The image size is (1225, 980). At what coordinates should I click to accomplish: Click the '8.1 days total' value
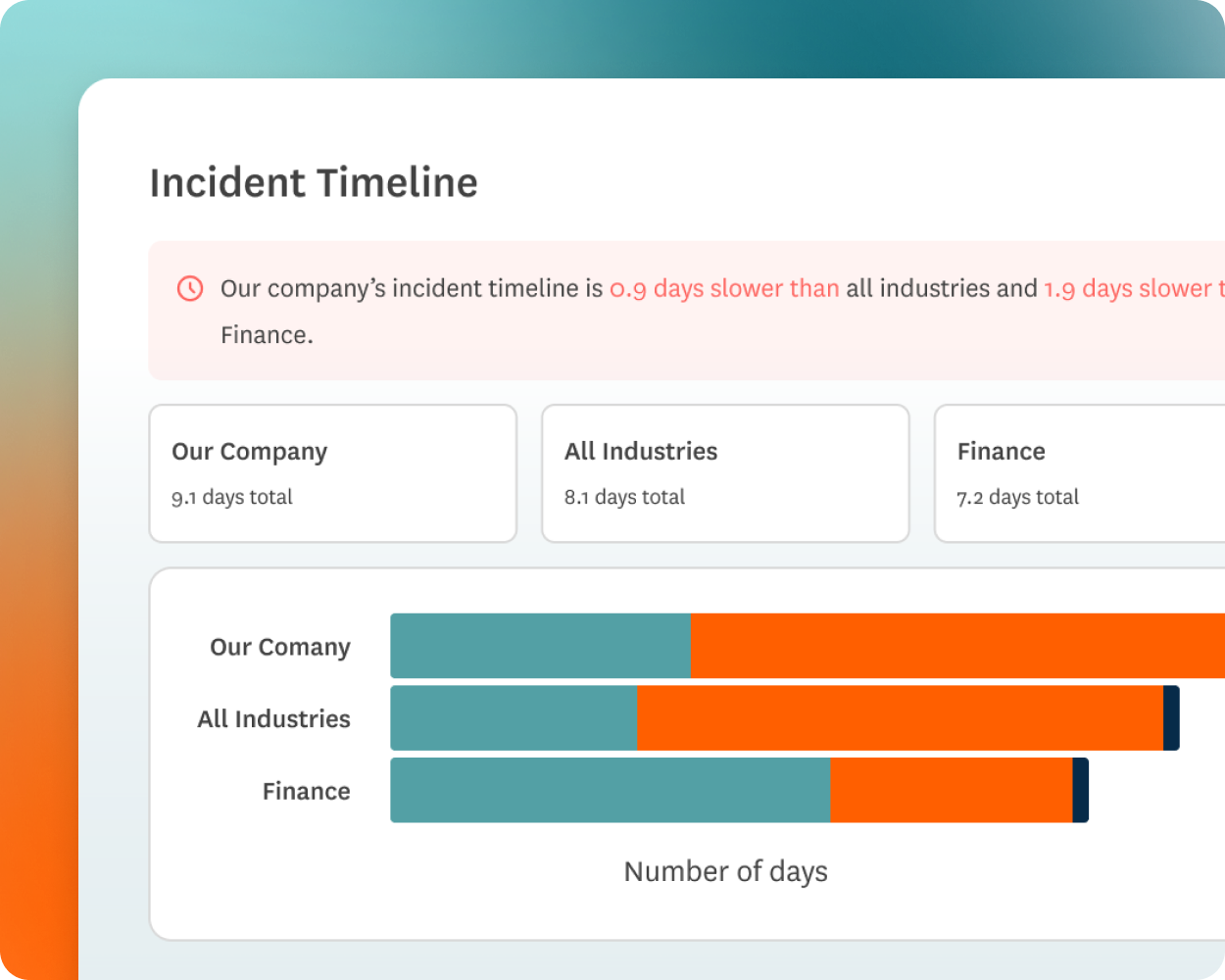coord(624,497)
